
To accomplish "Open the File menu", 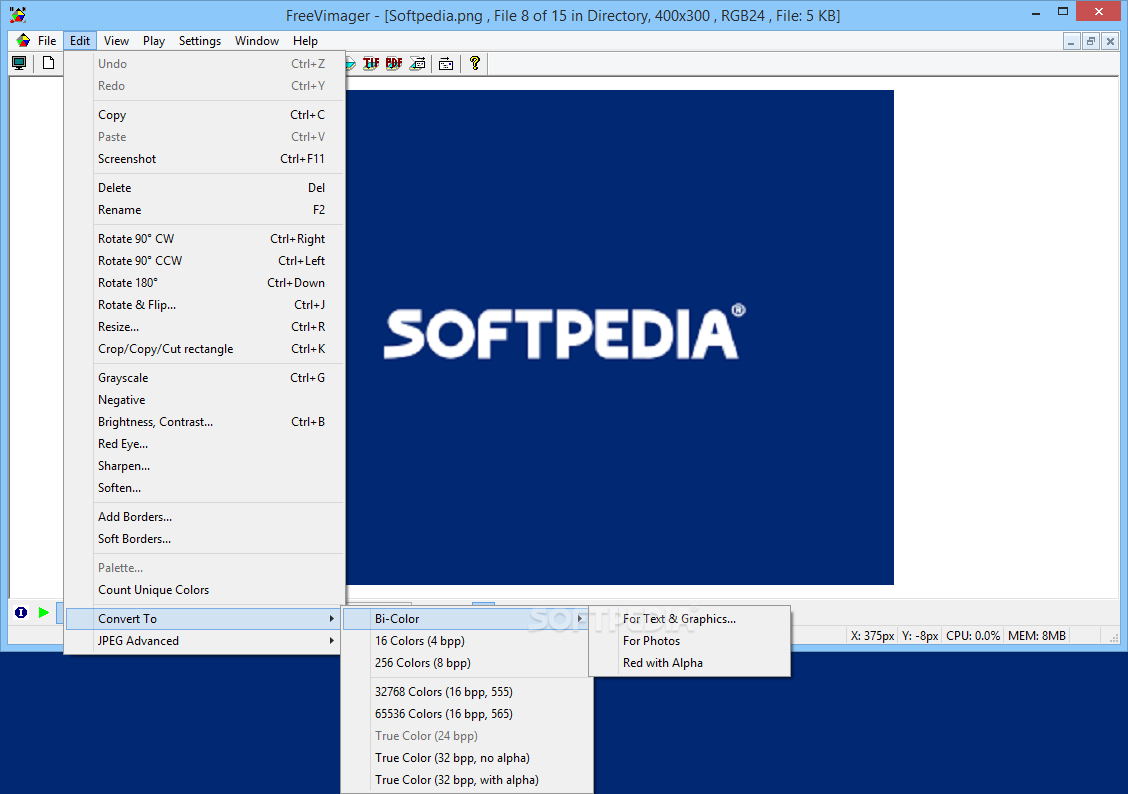I will [47, 41].
